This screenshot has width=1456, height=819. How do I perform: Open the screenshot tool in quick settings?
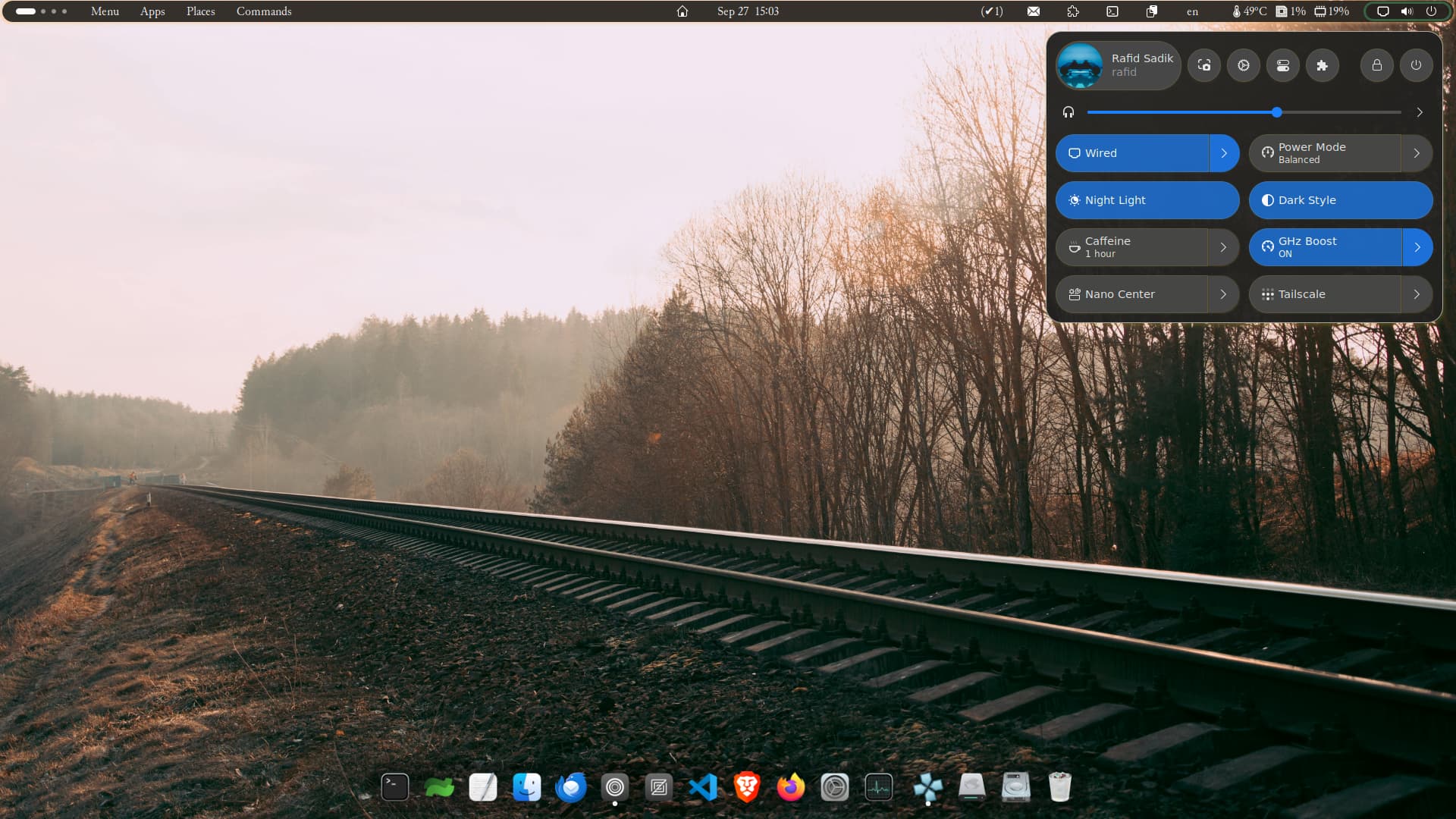[x=1204, y=65]
